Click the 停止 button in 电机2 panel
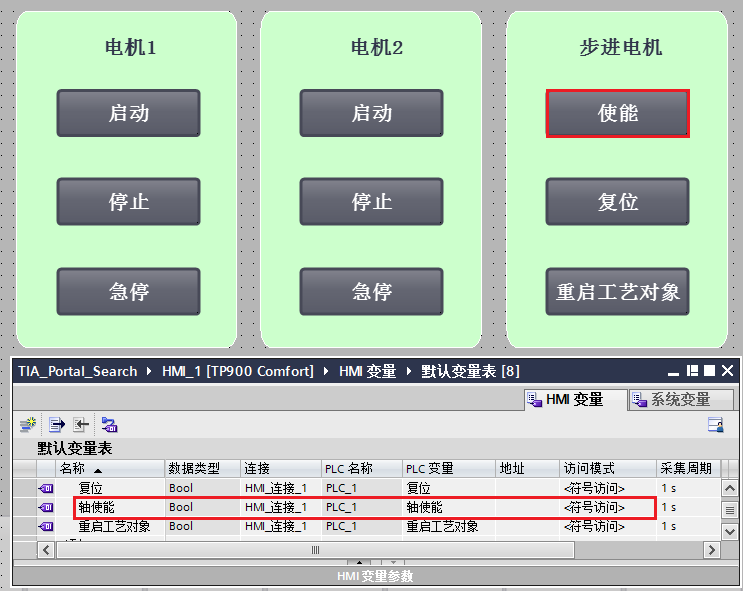This screenshot has width=743, height=591. tap(372, 202)
